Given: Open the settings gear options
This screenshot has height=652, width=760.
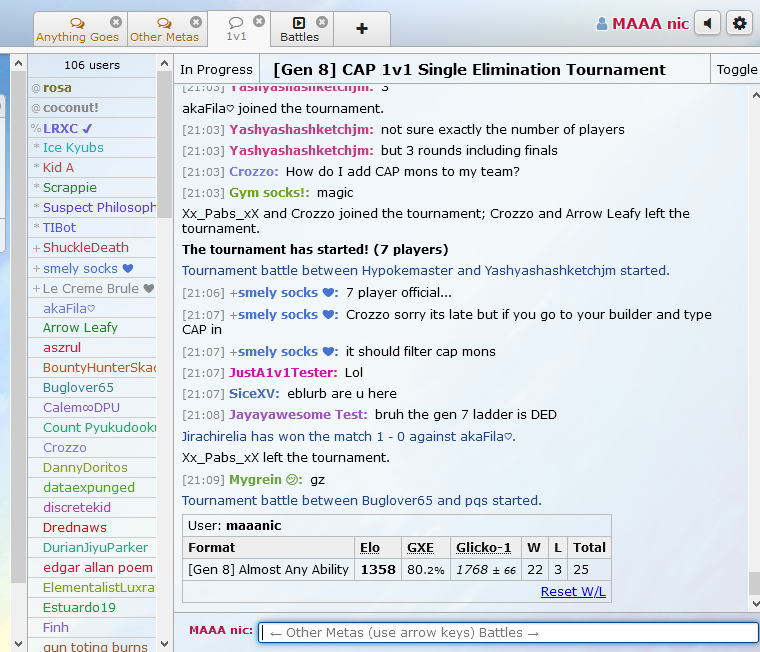Looking at the screenshot, I should pos(739,23).
